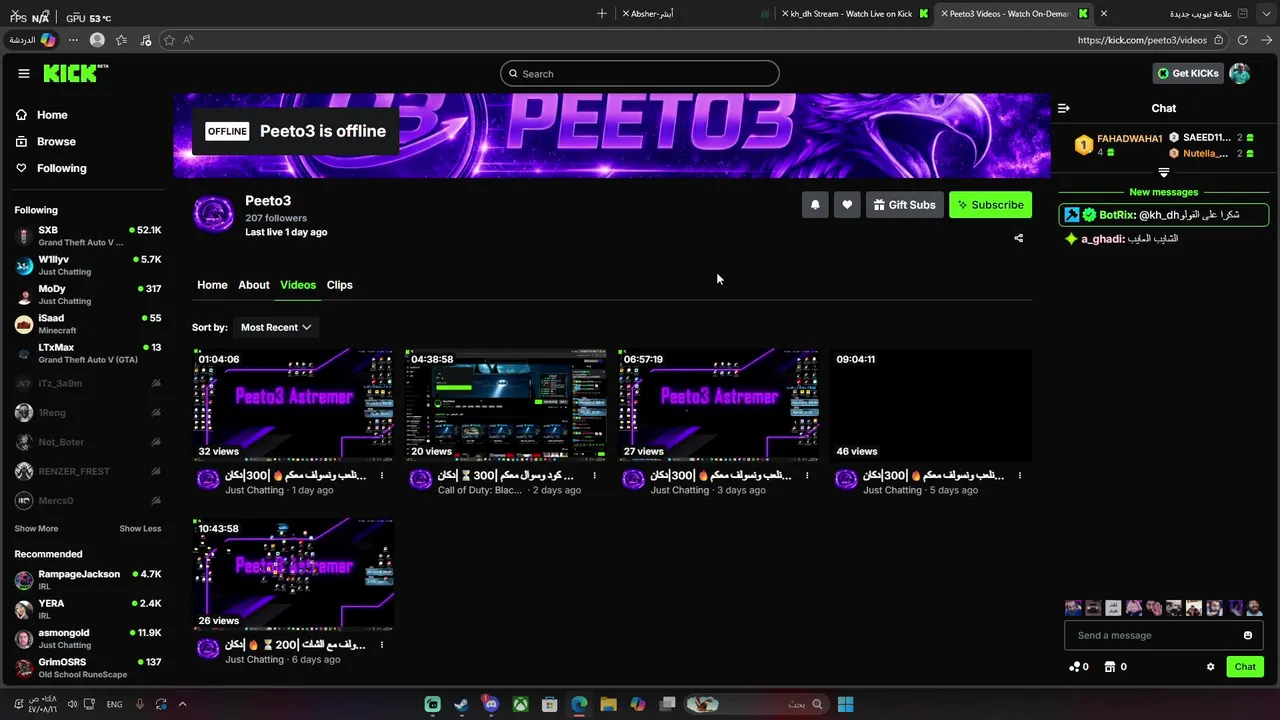
Task: Open the Most Recent sort dropdown
Action: click(276, 327)
